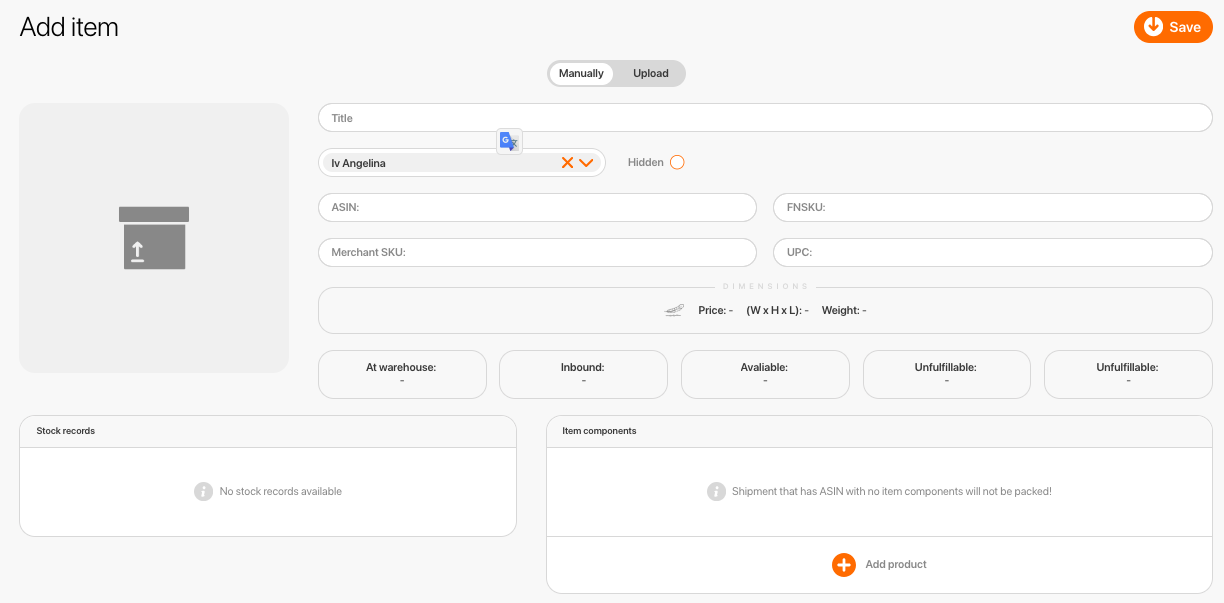1224x603 pixels.
Task: Click the orange plus Add product icon
Action: point(844,565)
